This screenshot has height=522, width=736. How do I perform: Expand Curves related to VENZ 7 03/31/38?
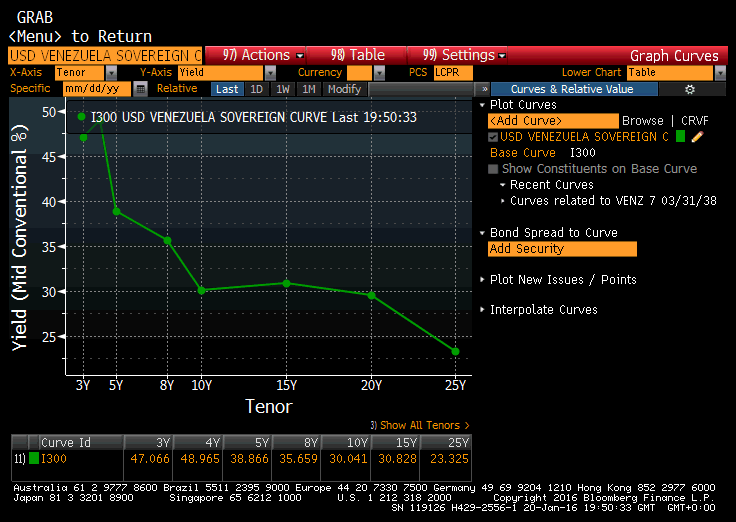503,201
